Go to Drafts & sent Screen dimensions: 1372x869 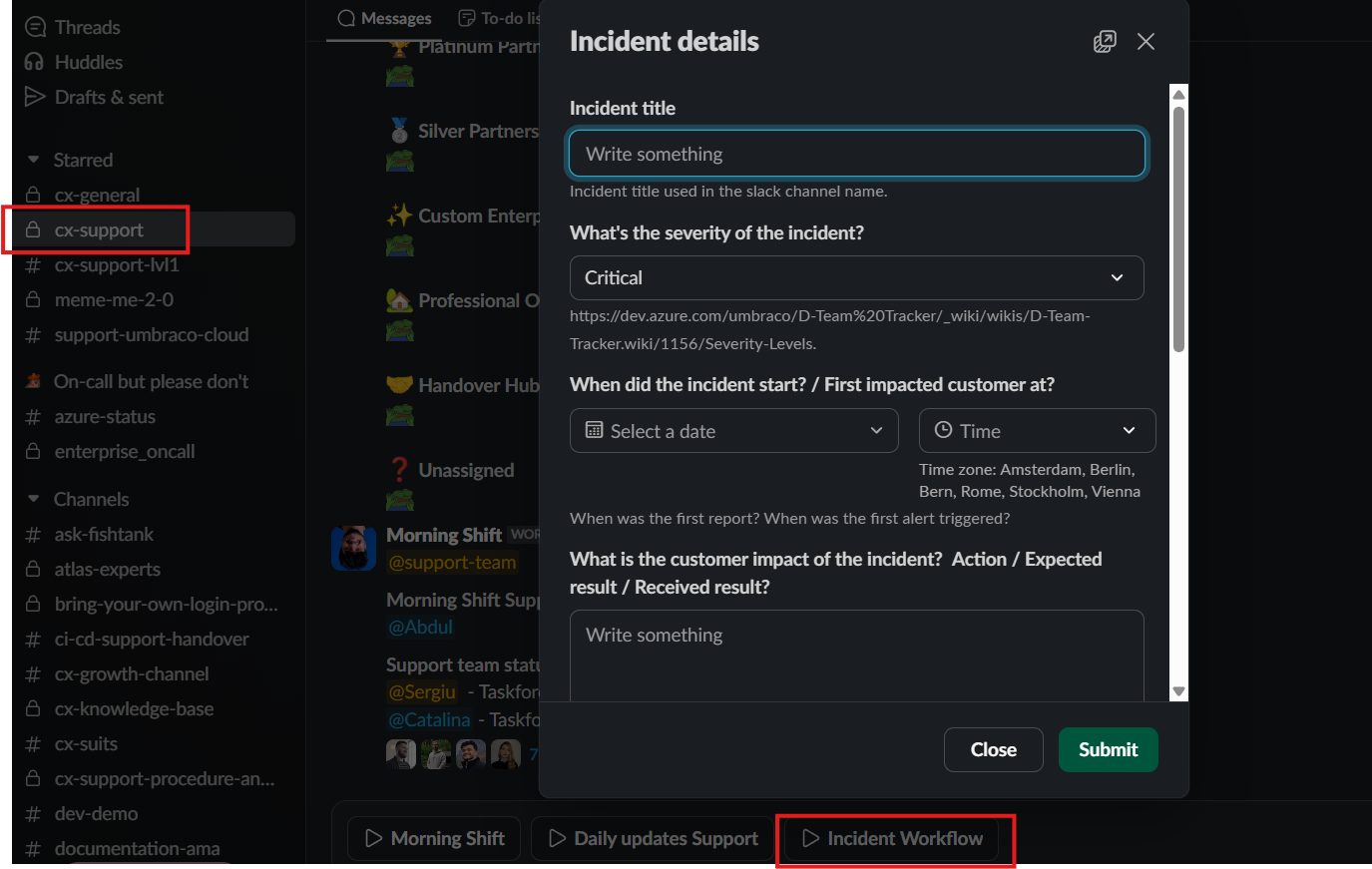point(108,97)
